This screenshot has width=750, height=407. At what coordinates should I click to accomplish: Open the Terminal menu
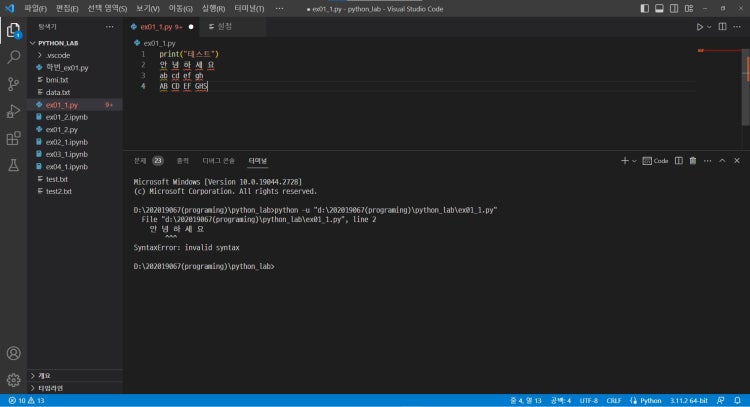click(249, 9)
